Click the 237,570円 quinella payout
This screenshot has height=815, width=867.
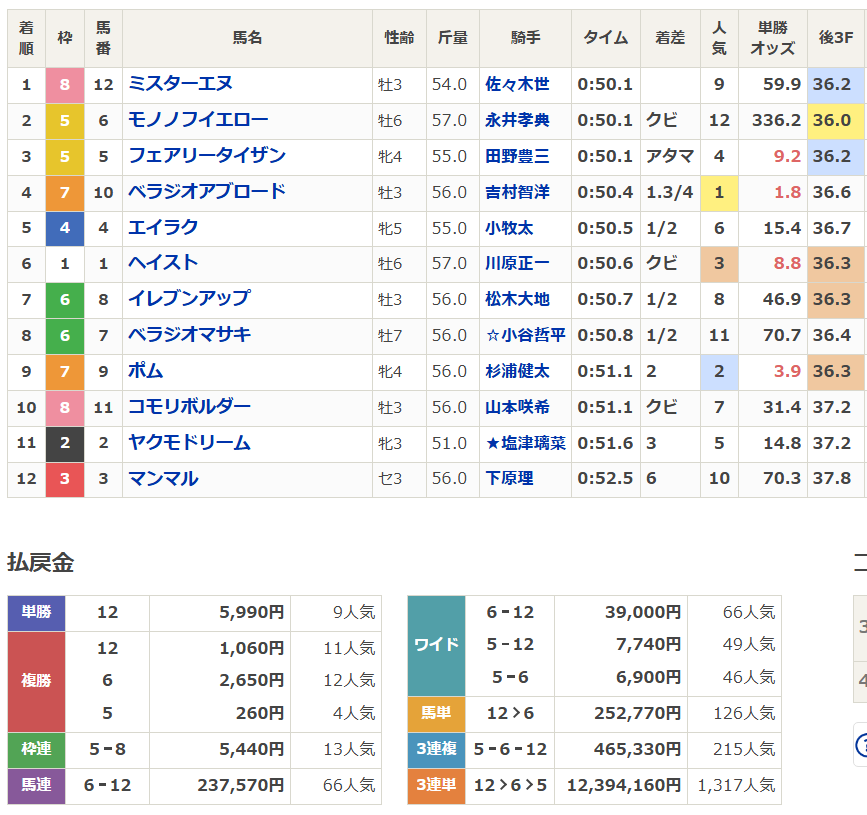click(241, 785)
